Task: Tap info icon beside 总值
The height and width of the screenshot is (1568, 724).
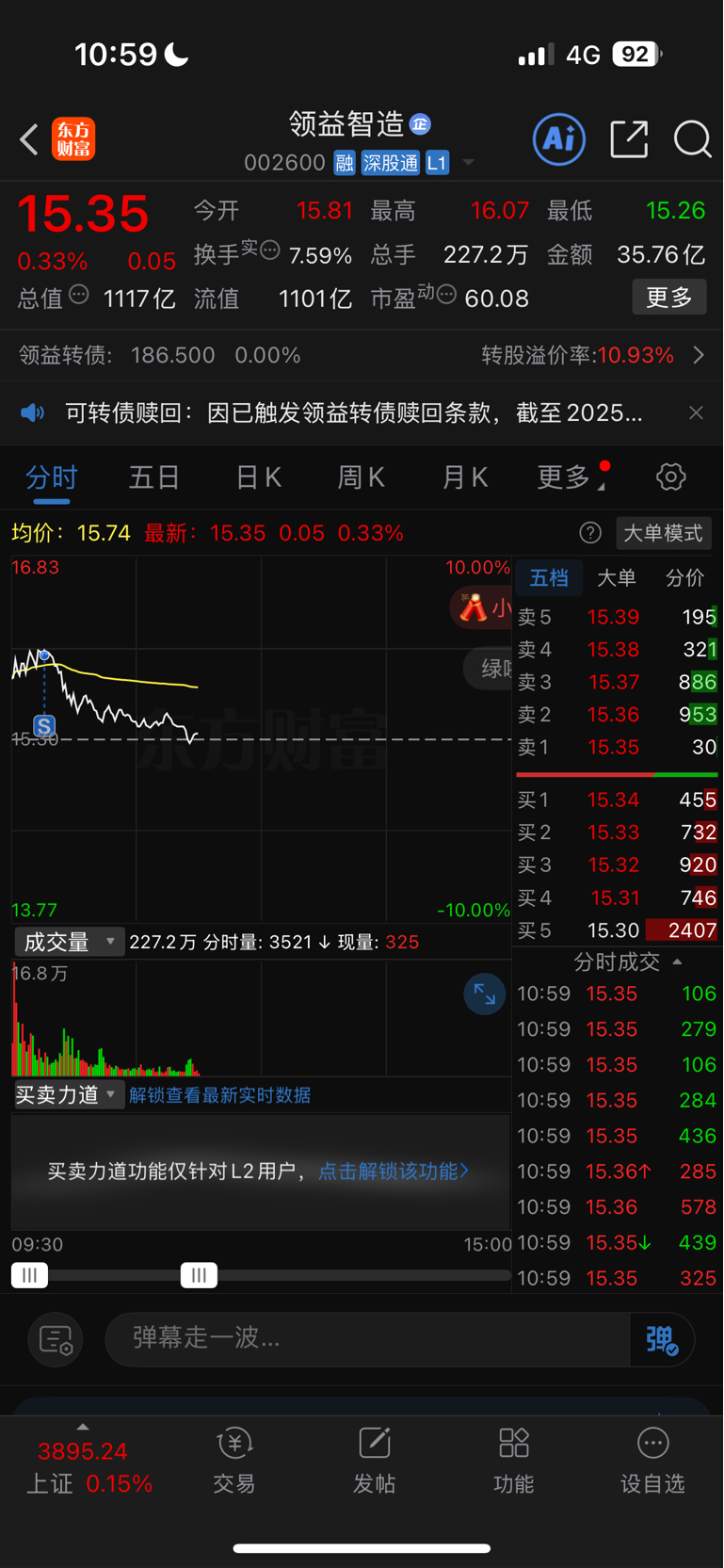Action: [79, 294]
